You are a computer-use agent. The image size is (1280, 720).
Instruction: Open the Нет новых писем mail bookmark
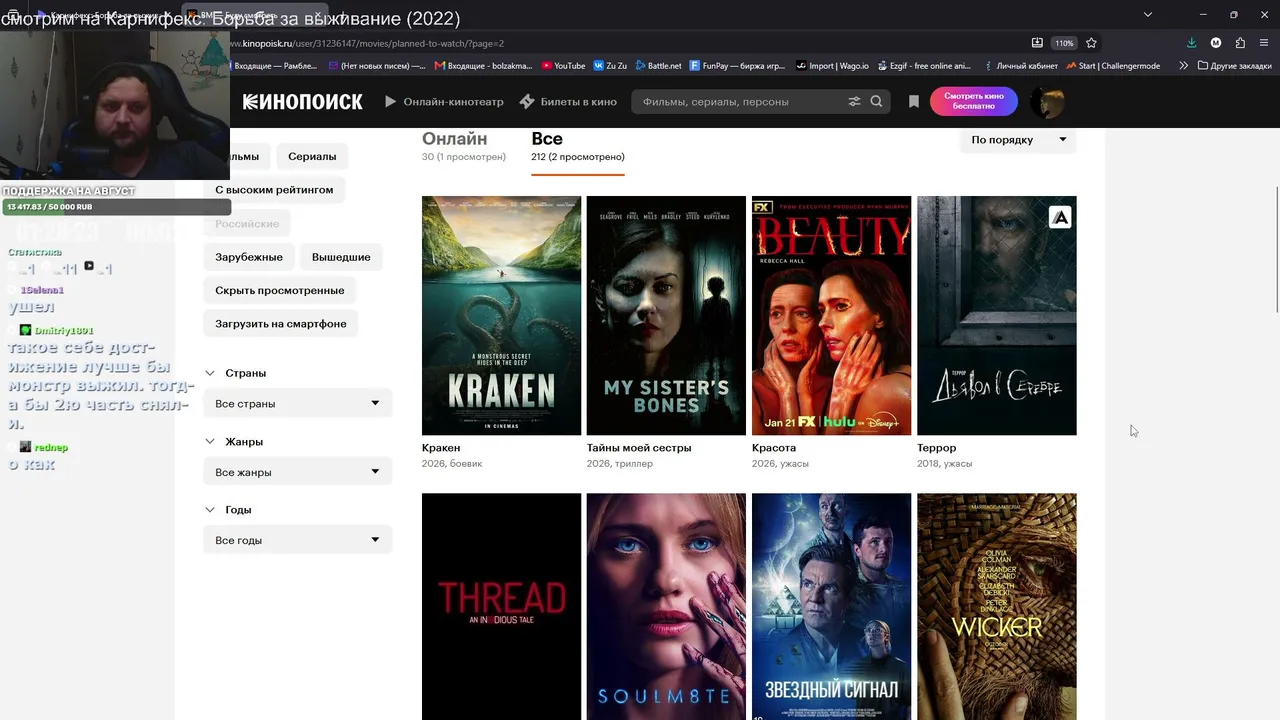tap(377, 66)
